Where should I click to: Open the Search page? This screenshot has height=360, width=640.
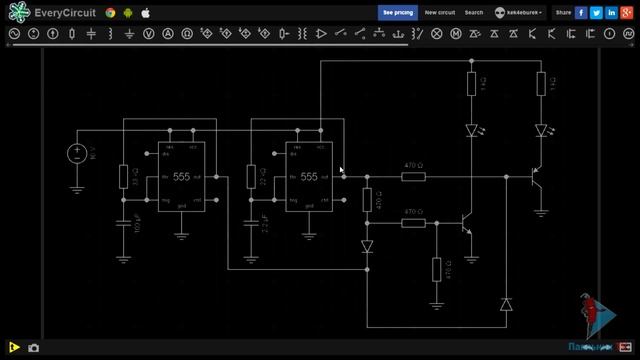point(473,13)
